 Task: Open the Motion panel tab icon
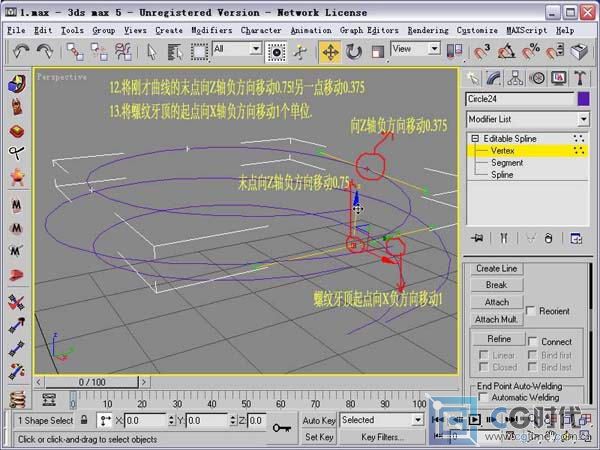point(537,78)
